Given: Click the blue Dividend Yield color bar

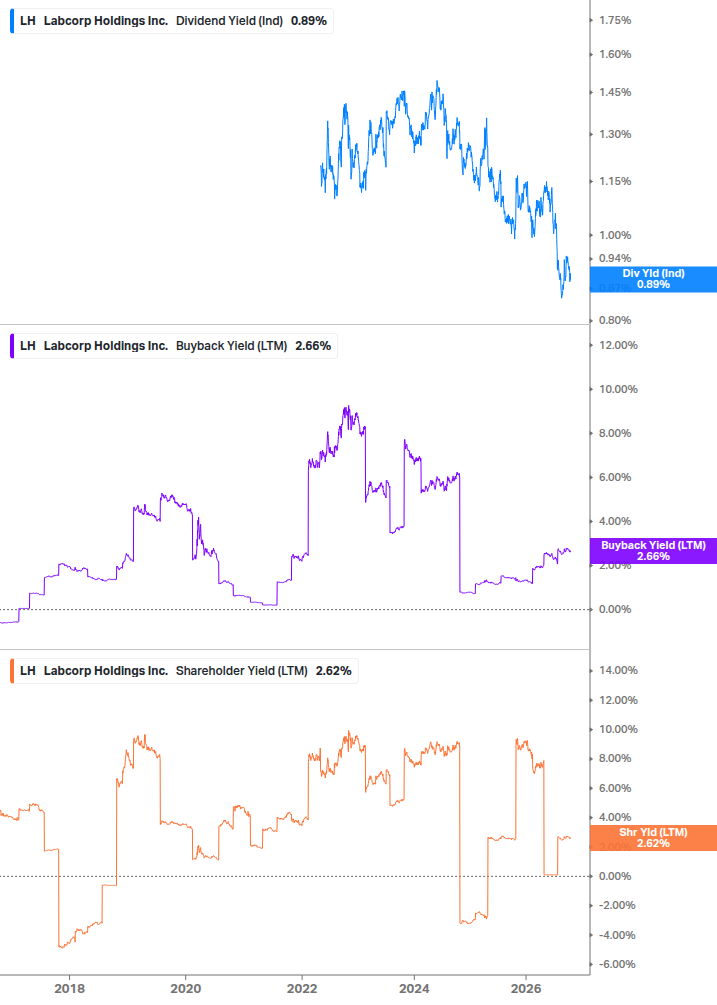Looking at the screenshot, I should pyautogui.click(x=12, y=21).
